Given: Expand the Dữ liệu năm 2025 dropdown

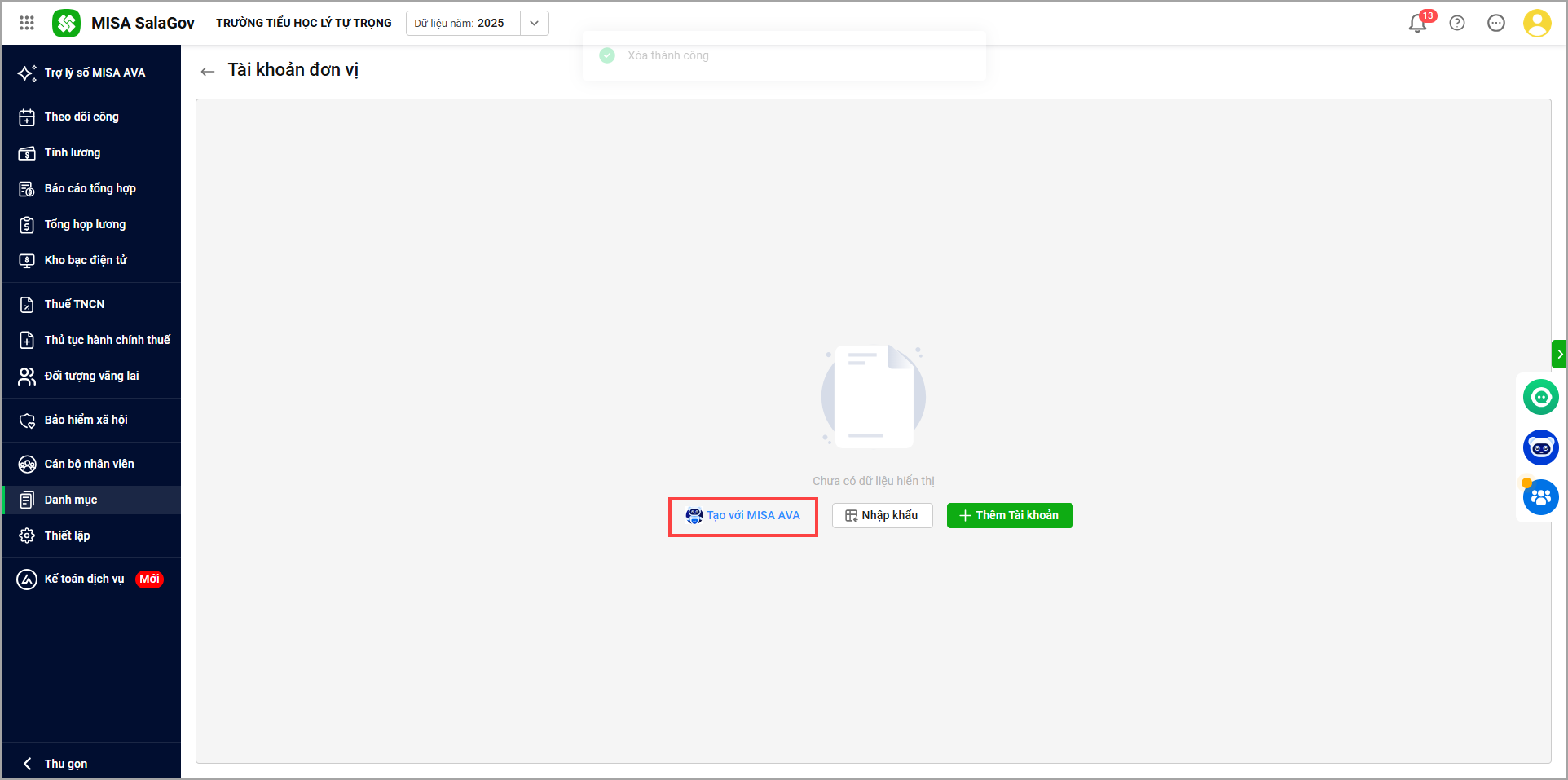Looking at the screenshot, I should click(534, 23).
